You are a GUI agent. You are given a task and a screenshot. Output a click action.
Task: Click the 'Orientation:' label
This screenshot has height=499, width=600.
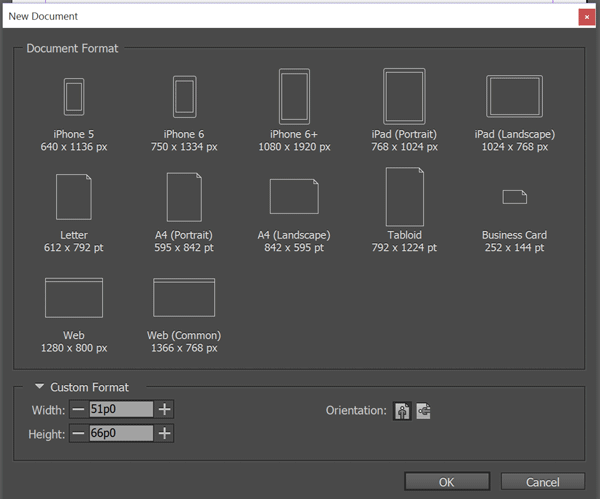[356, 411]
